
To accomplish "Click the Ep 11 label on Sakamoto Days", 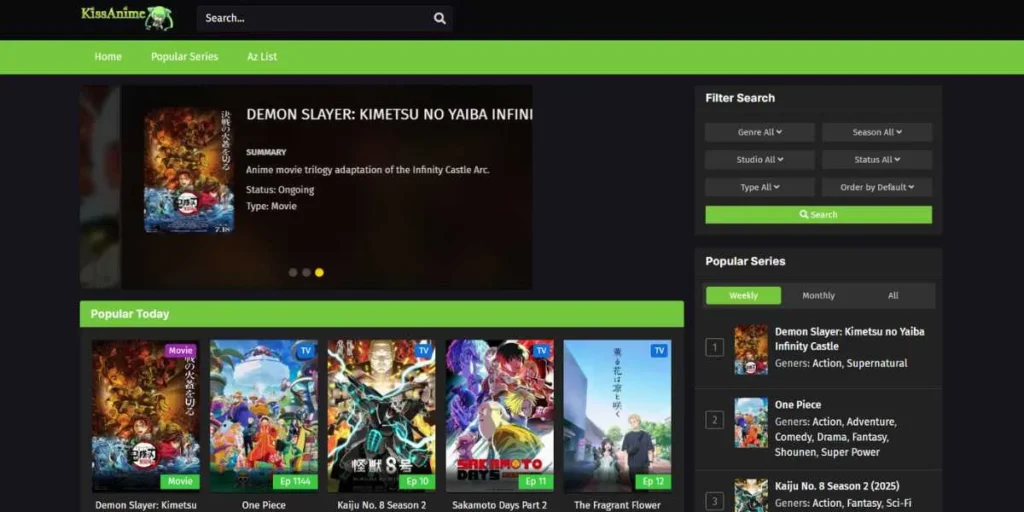I will pos(536,481).
